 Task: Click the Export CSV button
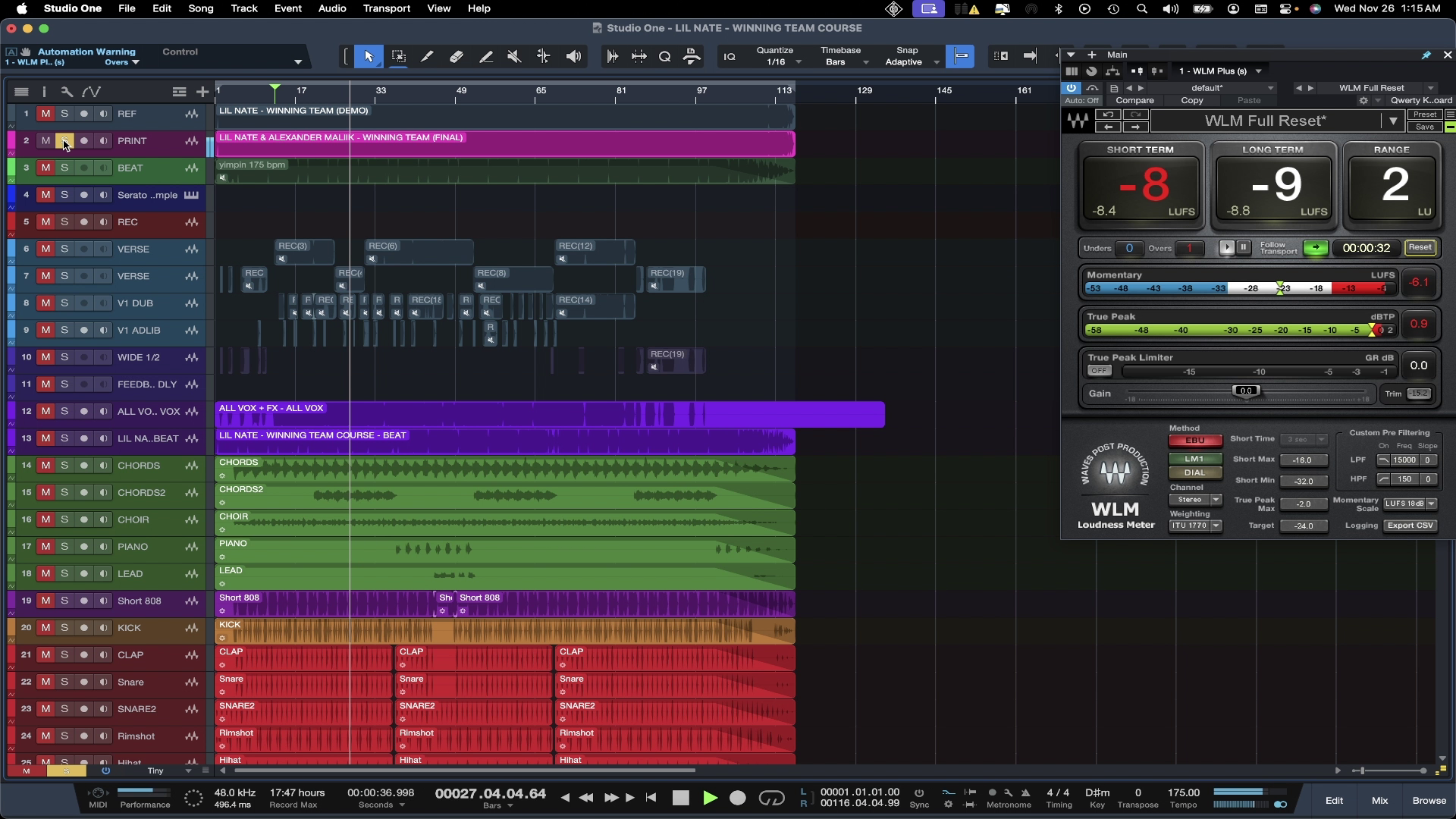pyautogui.click(x=1410, y=526)
